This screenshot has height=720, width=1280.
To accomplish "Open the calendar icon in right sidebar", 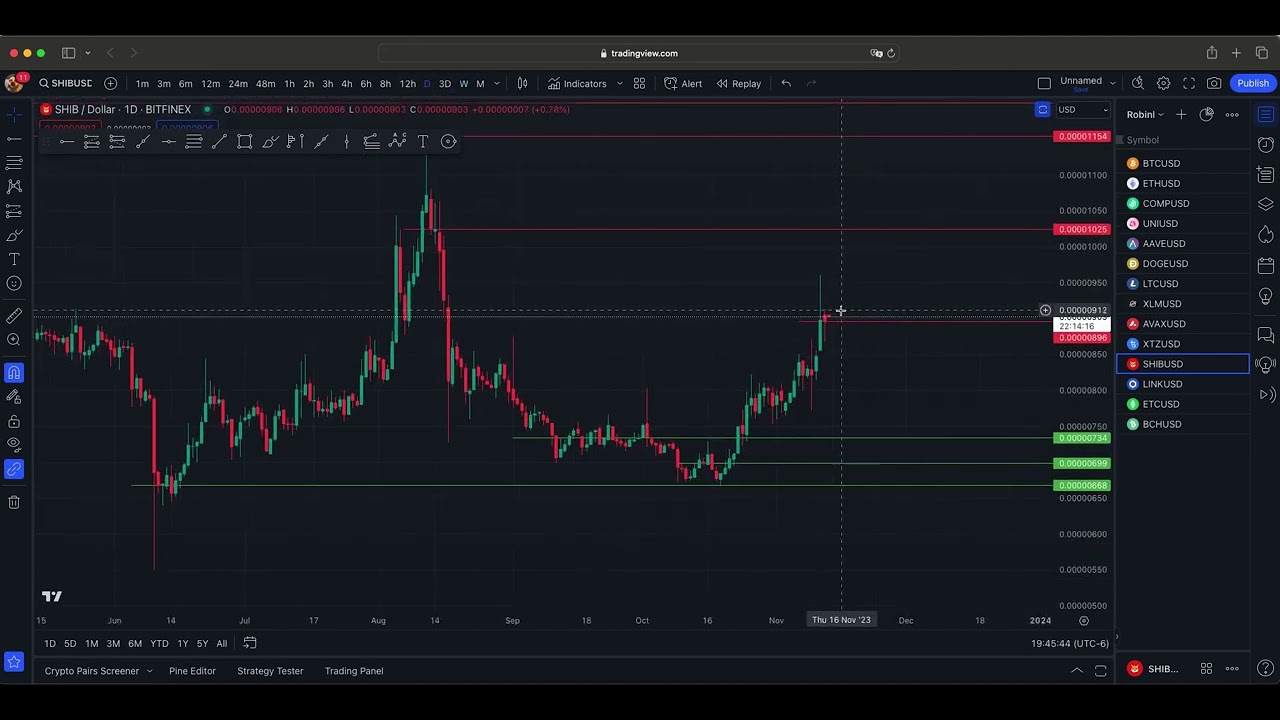I will click(1266, 266).
